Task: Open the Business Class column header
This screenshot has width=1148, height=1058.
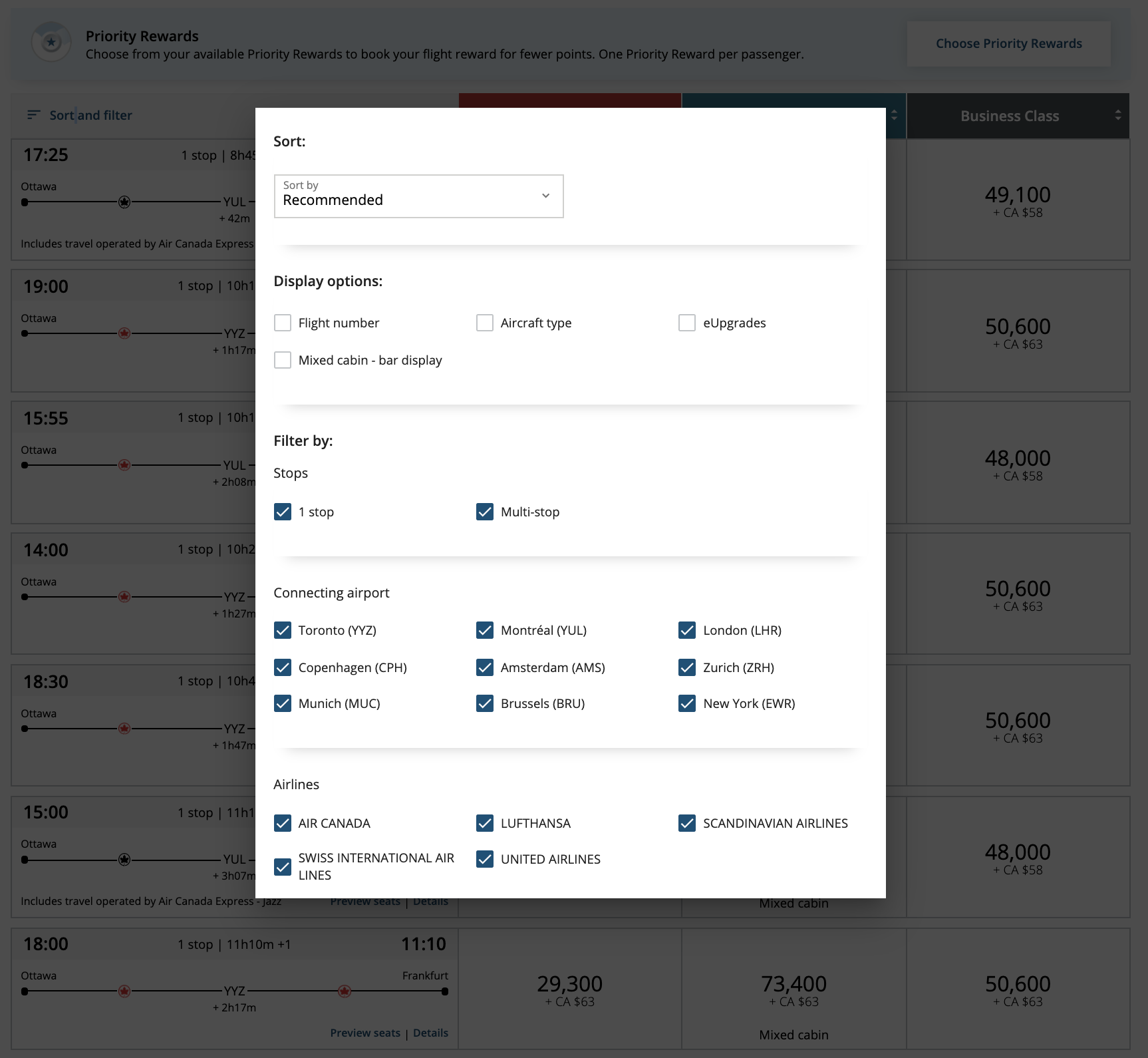Action: (x=1009, y=116)
